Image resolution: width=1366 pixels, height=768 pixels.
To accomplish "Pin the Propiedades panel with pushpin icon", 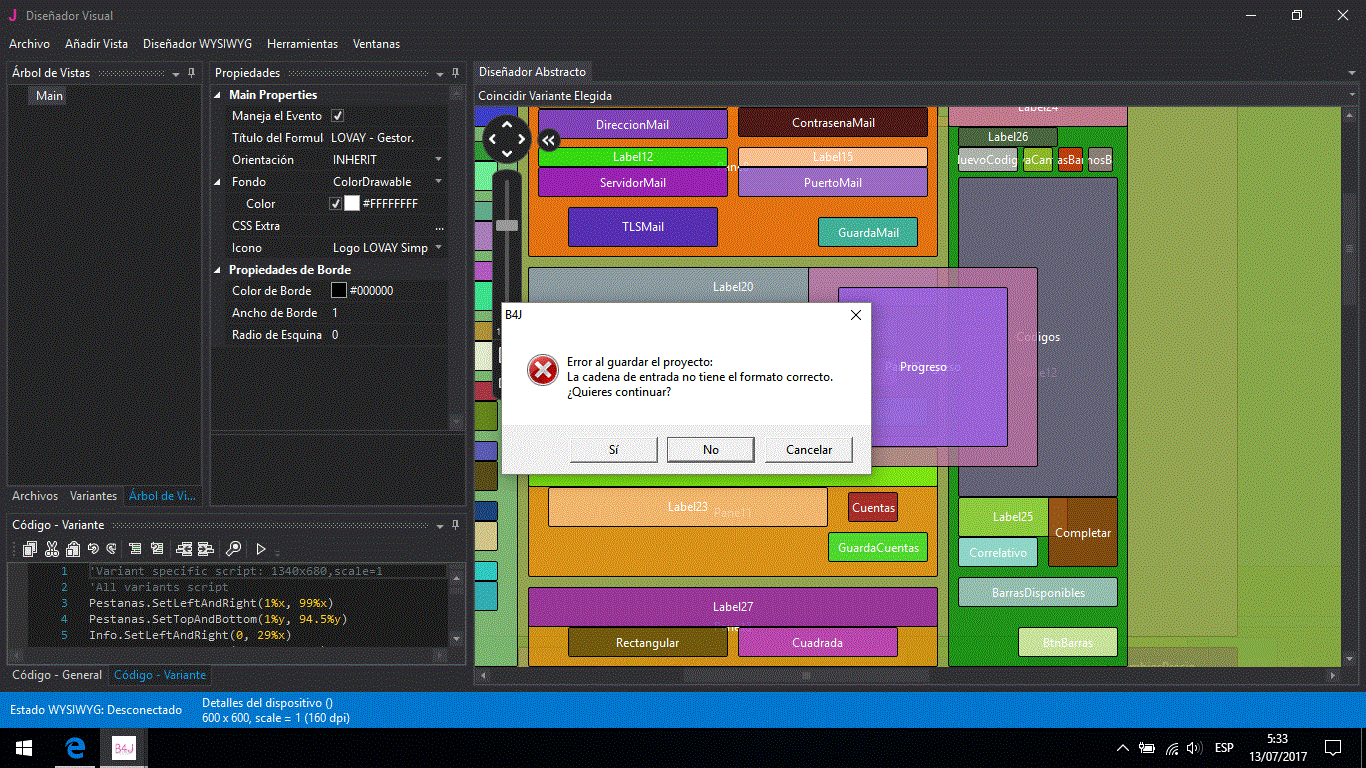I will tap(455, 73).
